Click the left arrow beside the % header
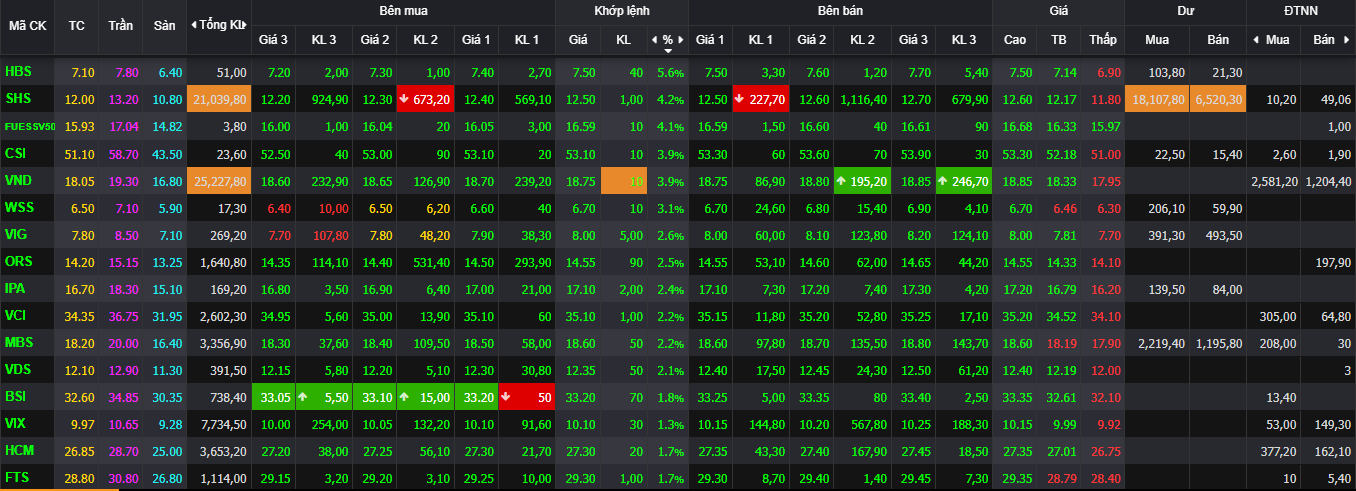Viewport: 1356px width, 491px height. click(655, 39)
